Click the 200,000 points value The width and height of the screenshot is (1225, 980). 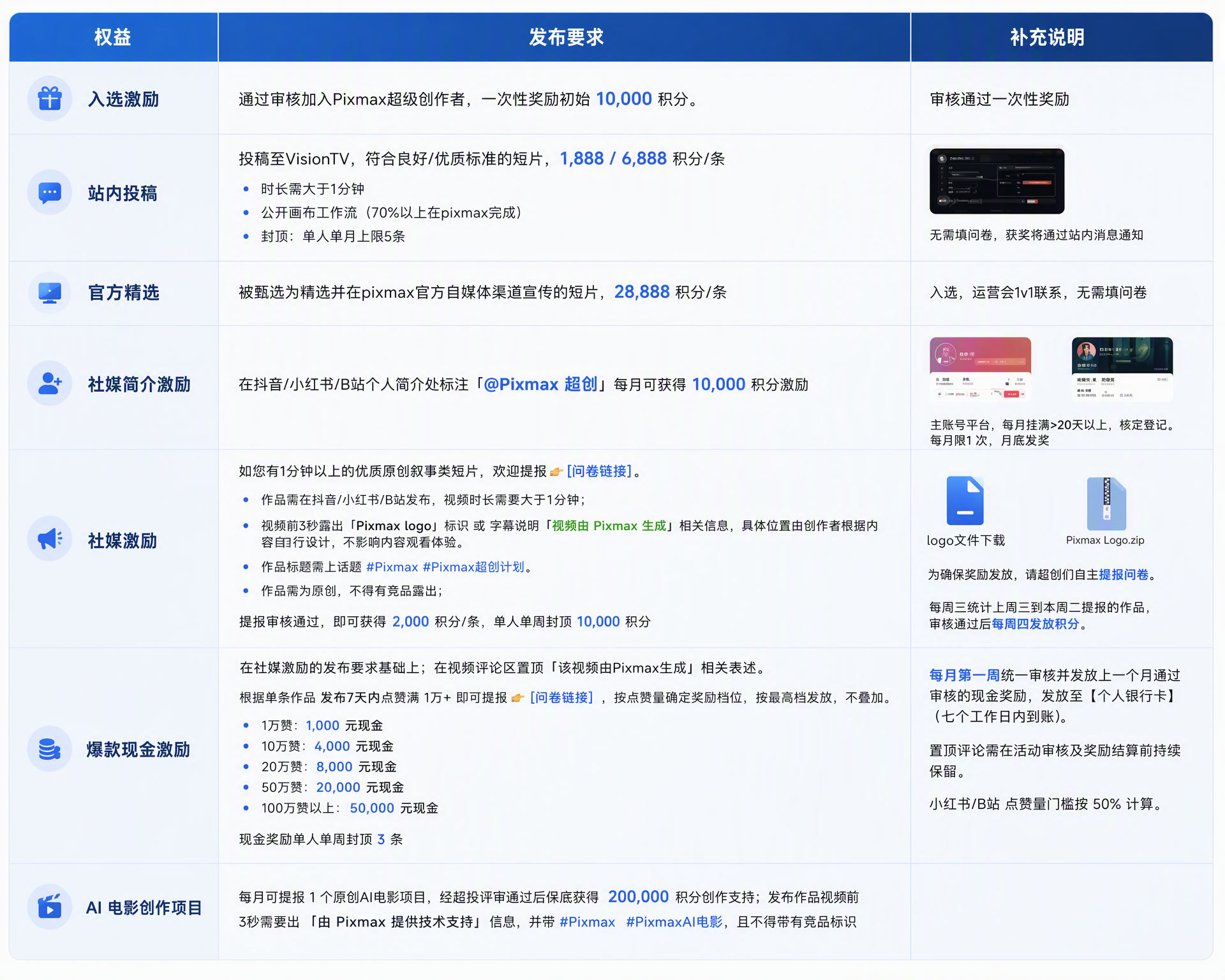pos(638,896)
